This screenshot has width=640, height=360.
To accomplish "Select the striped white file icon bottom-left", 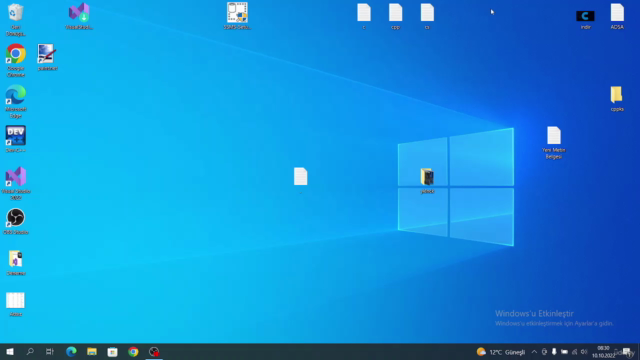I will (16, 304).
